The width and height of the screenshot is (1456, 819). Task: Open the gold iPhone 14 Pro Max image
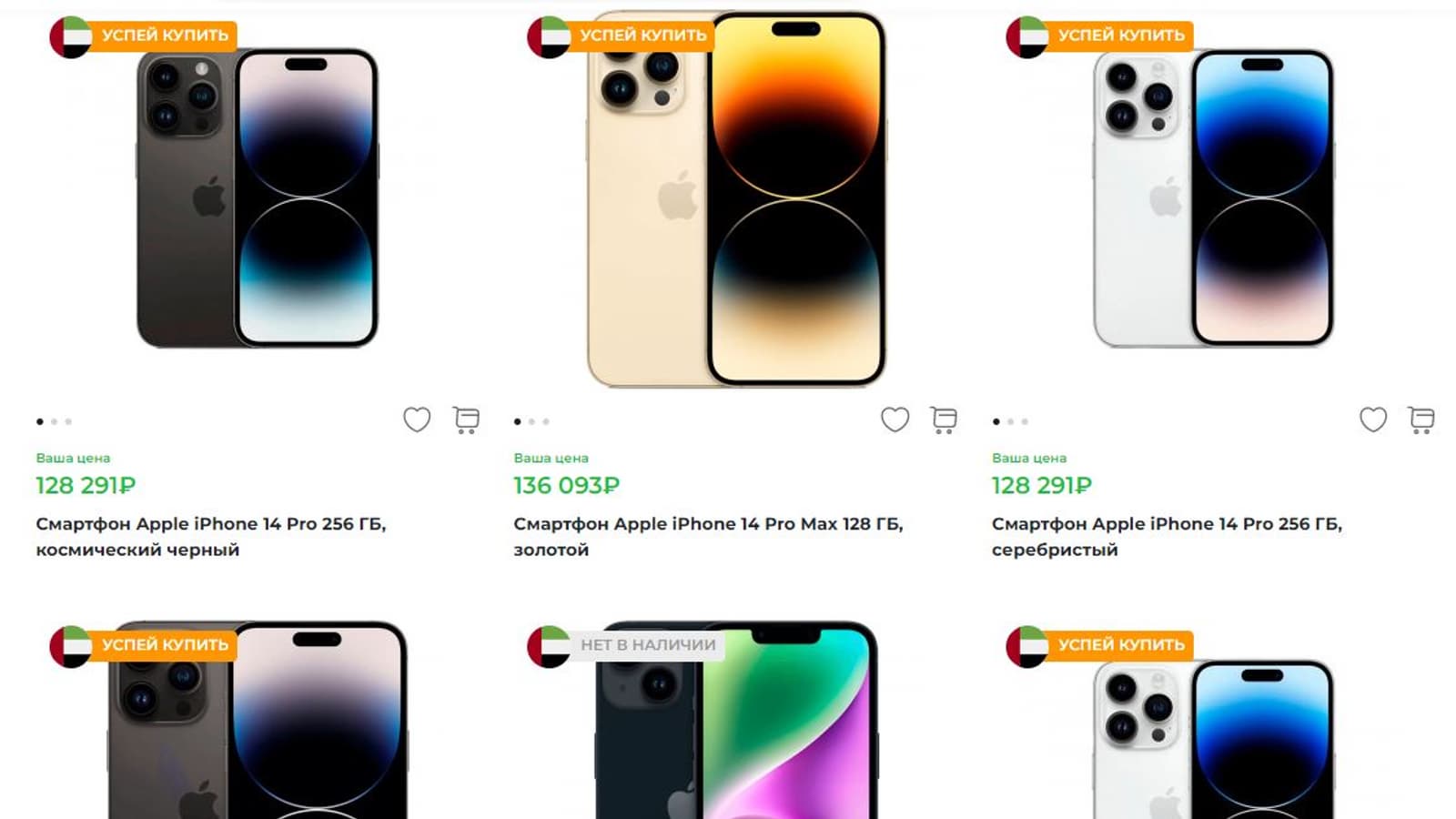[x=736, y=198]
